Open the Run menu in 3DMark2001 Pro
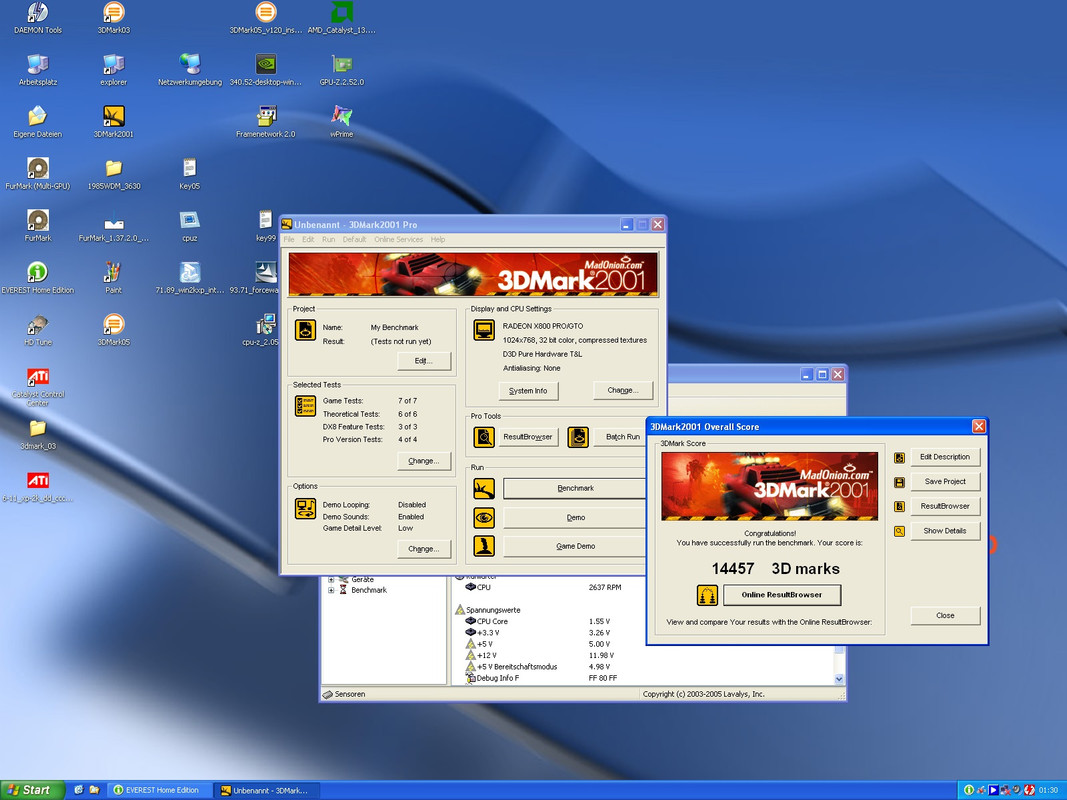 point(329,239)
